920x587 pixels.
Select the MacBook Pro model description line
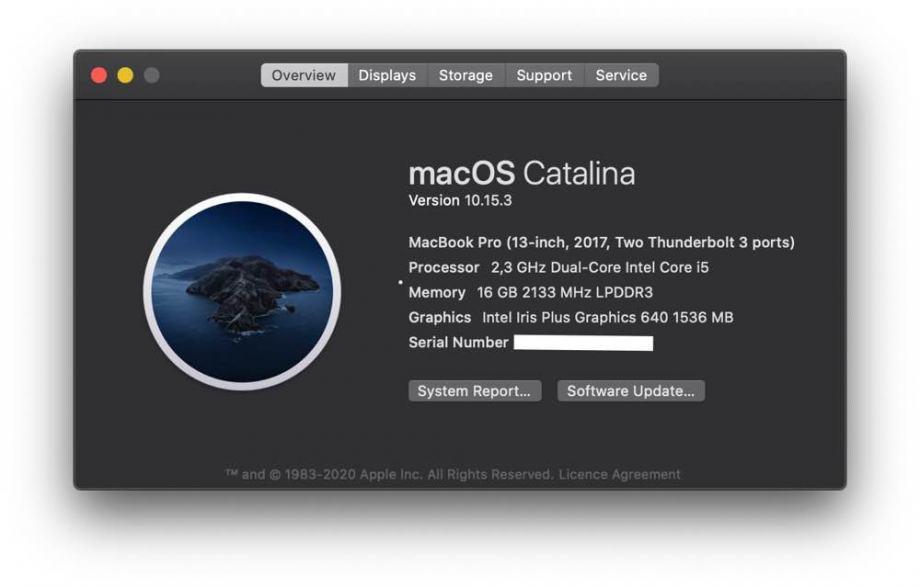pos(601,242)
